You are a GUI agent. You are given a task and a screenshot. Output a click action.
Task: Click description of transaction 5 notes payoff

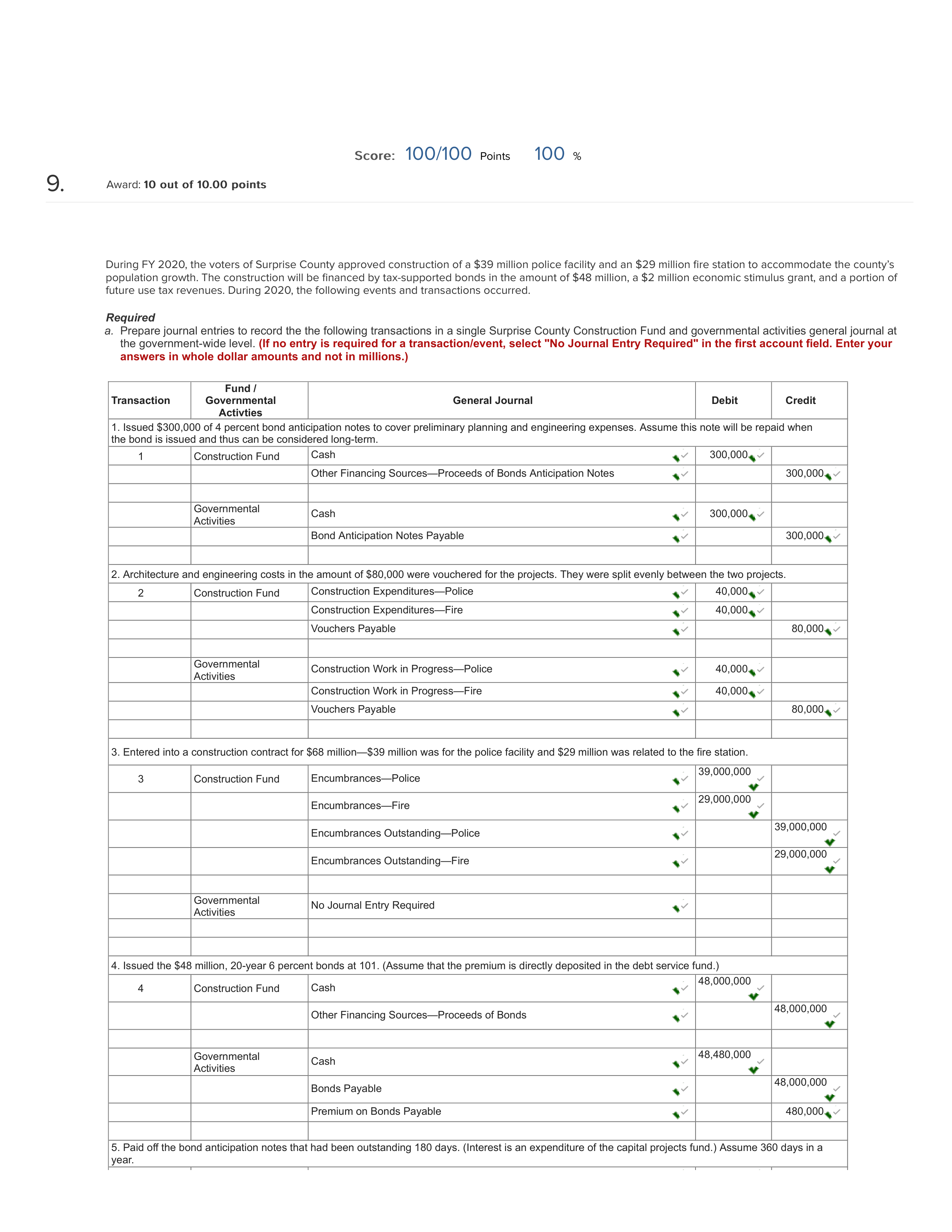467,1154
